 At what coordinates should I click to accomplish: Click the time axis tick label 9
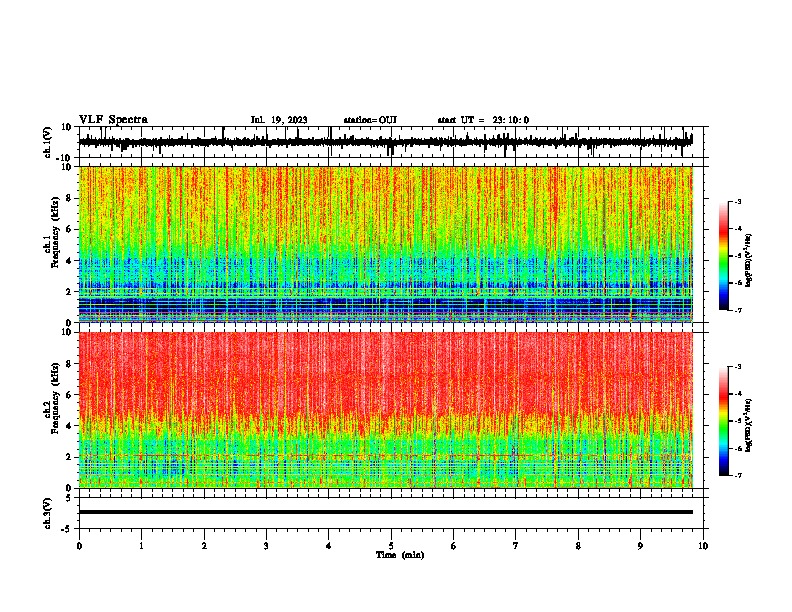pos(640,546)
